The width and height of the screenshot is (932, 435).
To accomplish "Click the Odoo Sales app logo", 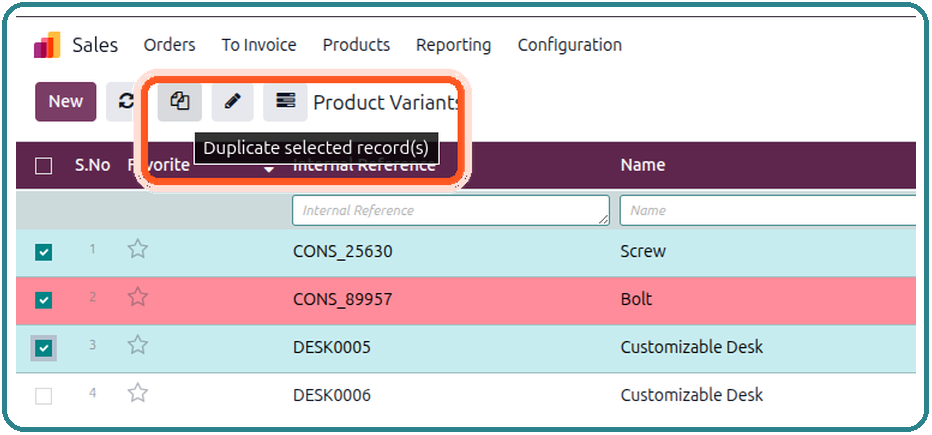I will (x=47, y=45).
